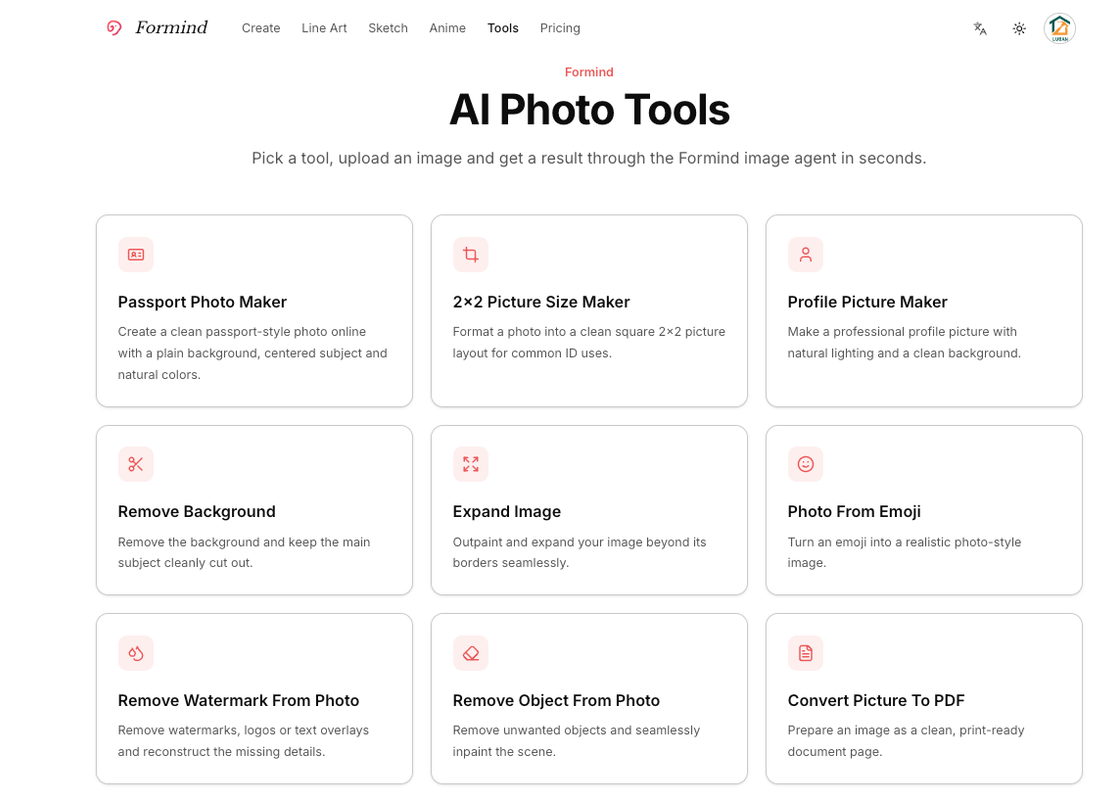Viewport: 1116px width, 800px height.
Task: Open the Passport Photo Maker title
Action: (x=202, y=302)
